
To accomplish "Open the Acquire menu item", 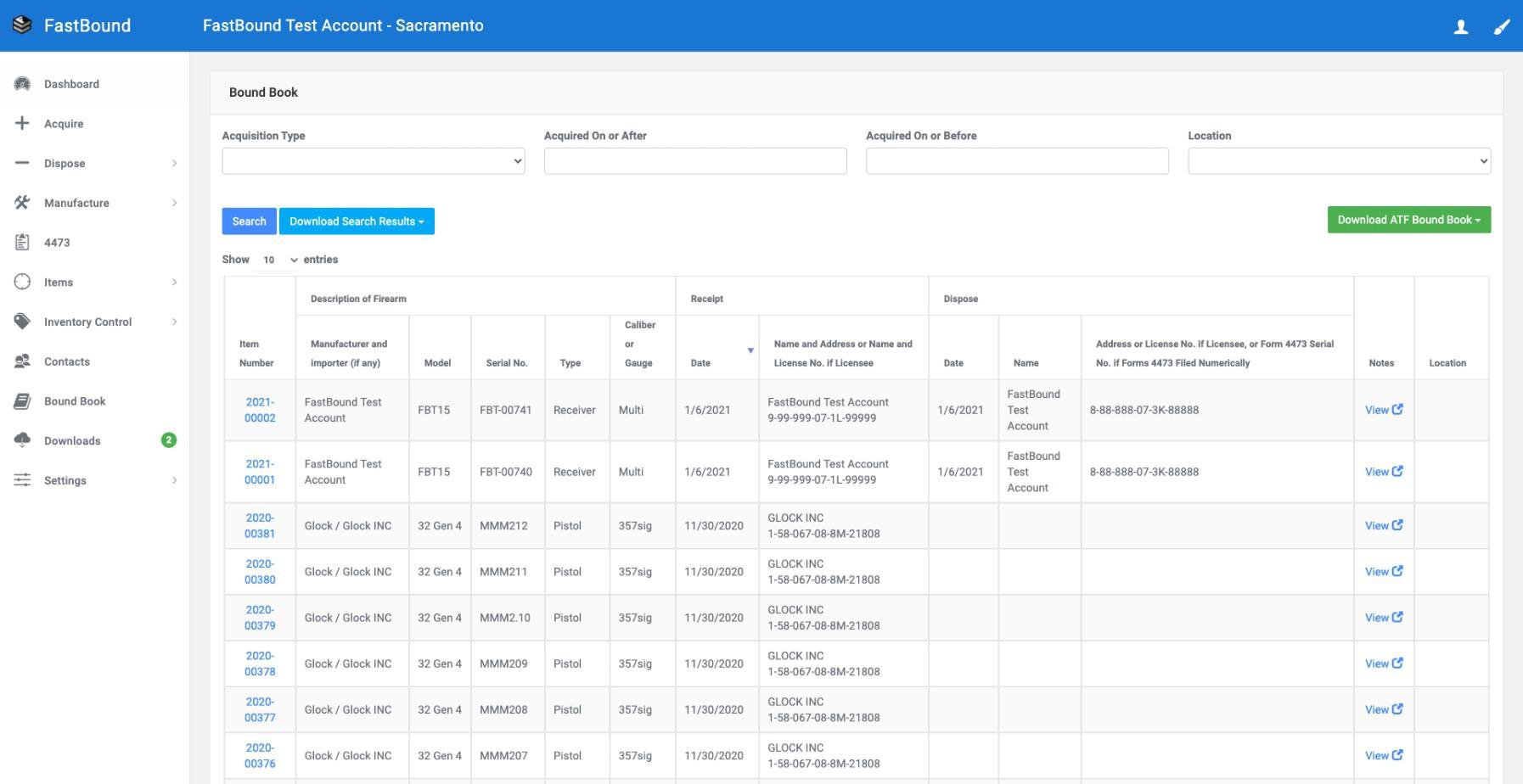I will pyautogui.click(x=64, y=124).
